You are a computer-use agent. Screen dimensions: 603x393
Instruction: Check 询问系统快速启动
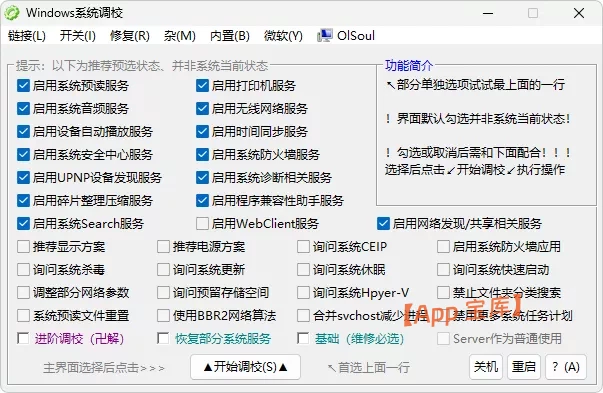(443, 270)
